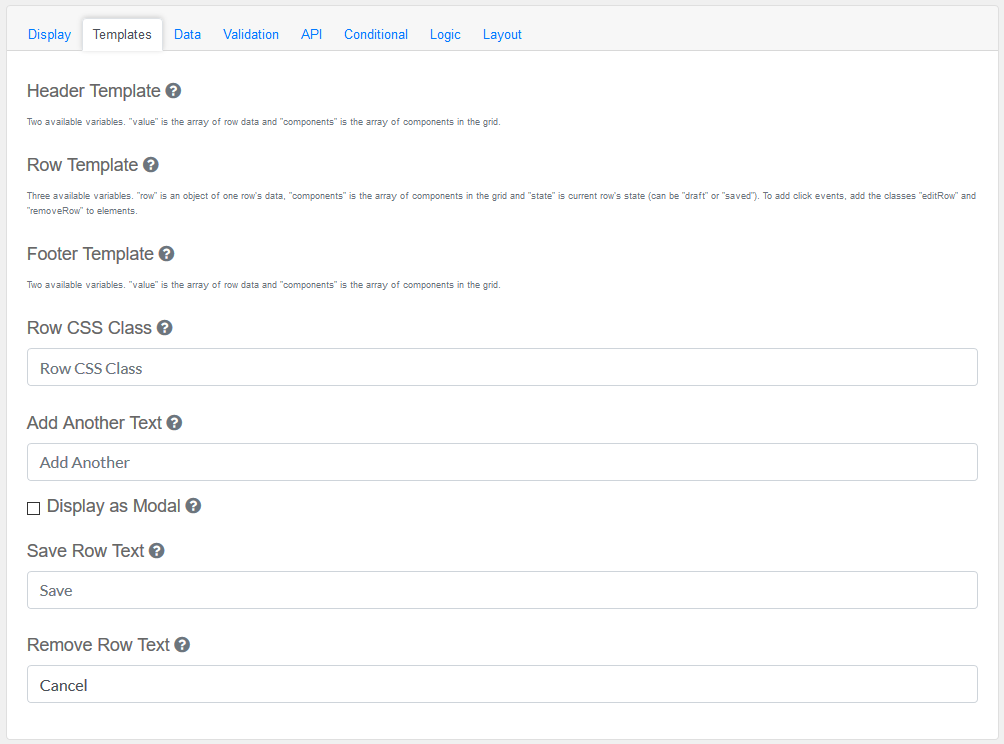Click Remove Row Text help icon

(182, 645)
